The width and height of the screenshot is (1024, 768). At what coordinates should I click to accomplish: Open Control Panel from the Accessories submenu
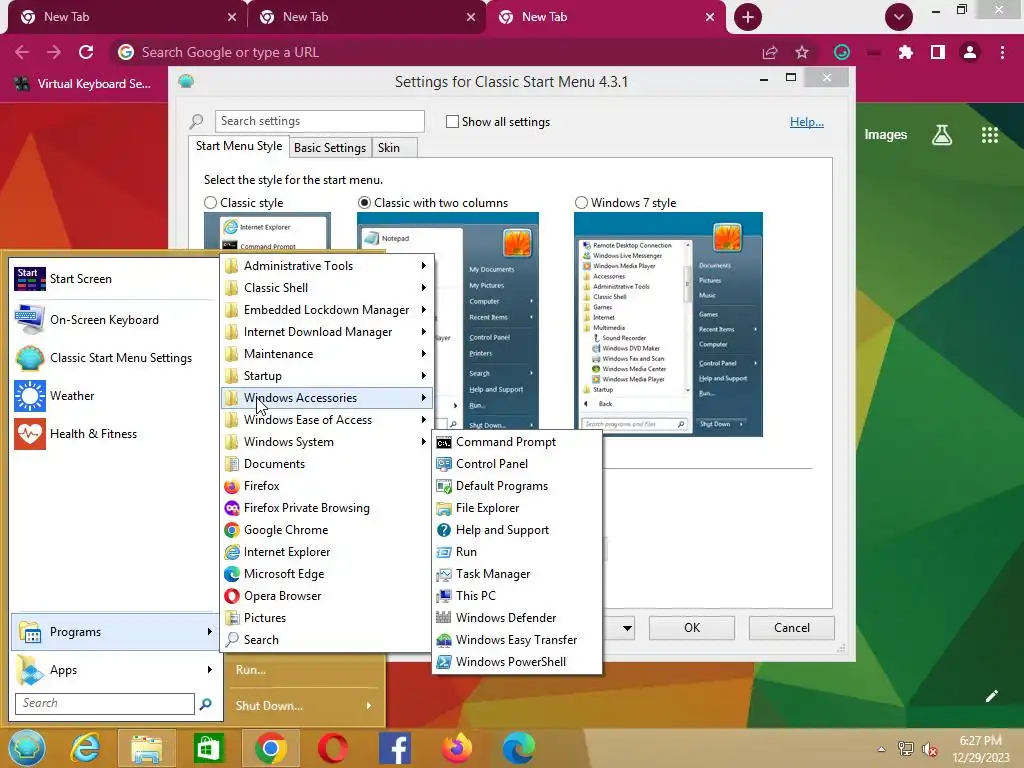click(x=516, y=464)
